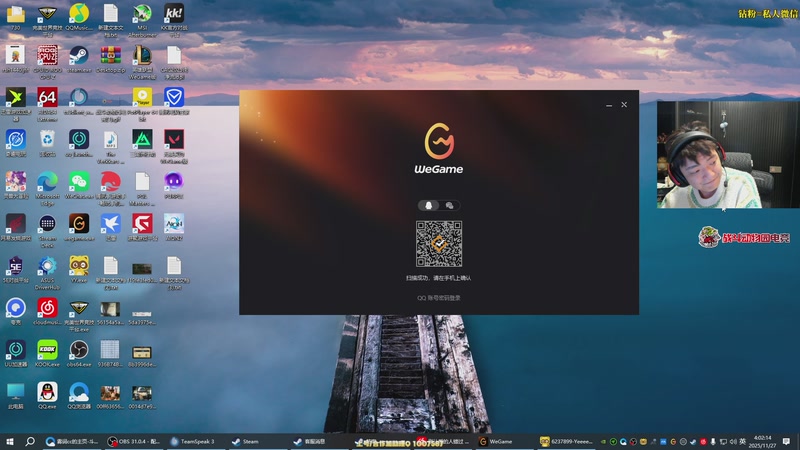The width and height of the screenshot is (800, 450).
Task: Open the 0014d7e9 image thumbnail on desktop
Action: (142, 397)
